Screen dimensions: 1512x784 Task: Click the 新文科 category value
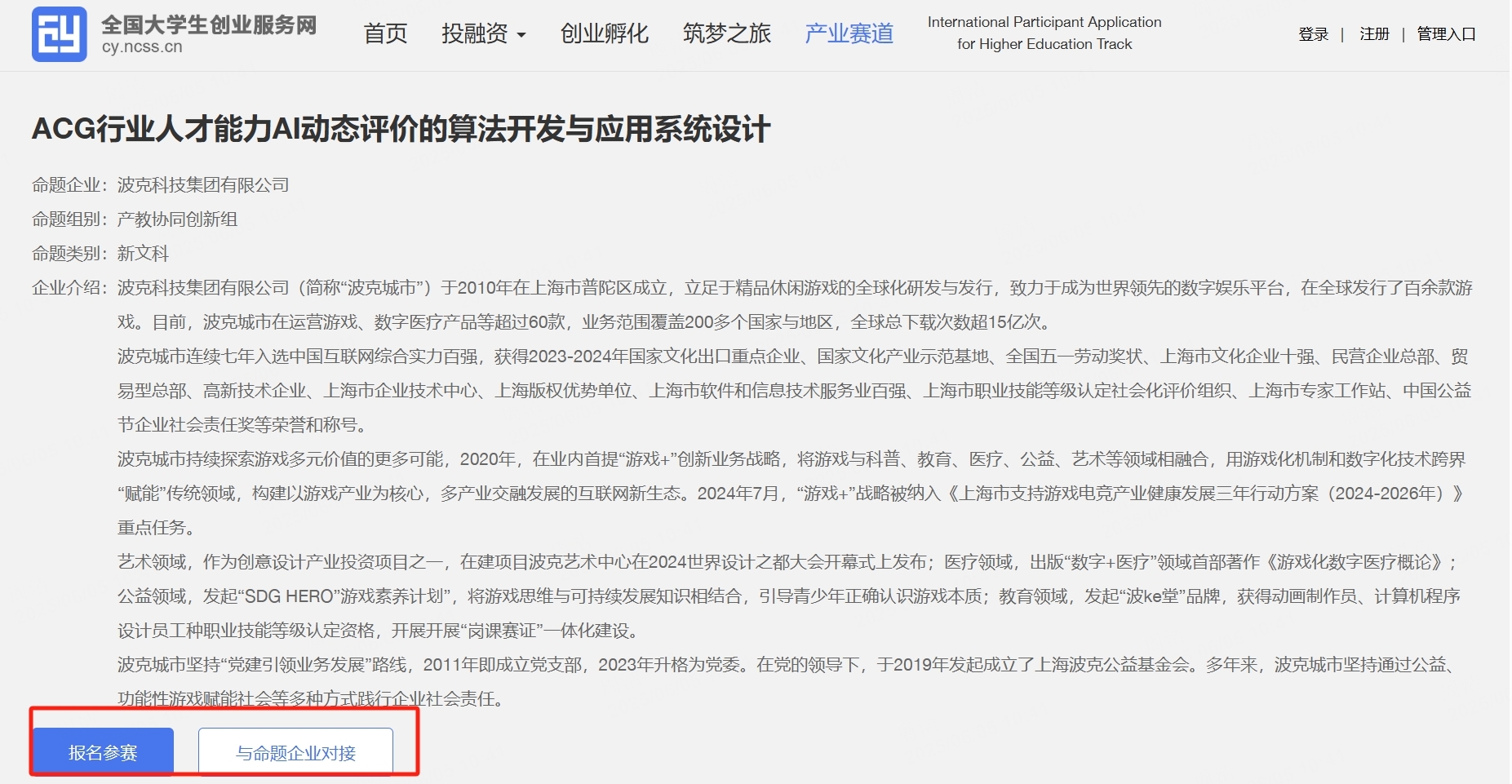click(143, 254)
